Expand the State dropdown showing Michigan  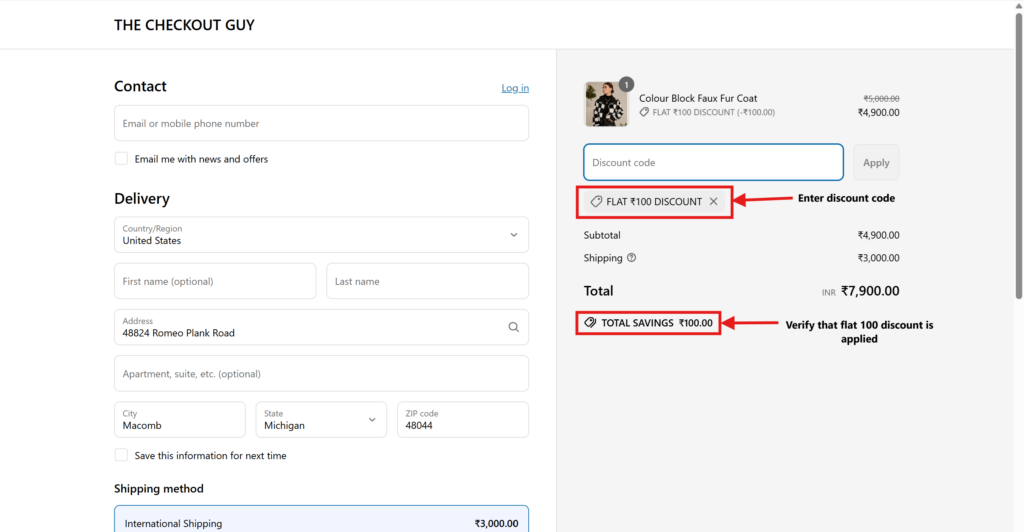[x=320, y=420]
